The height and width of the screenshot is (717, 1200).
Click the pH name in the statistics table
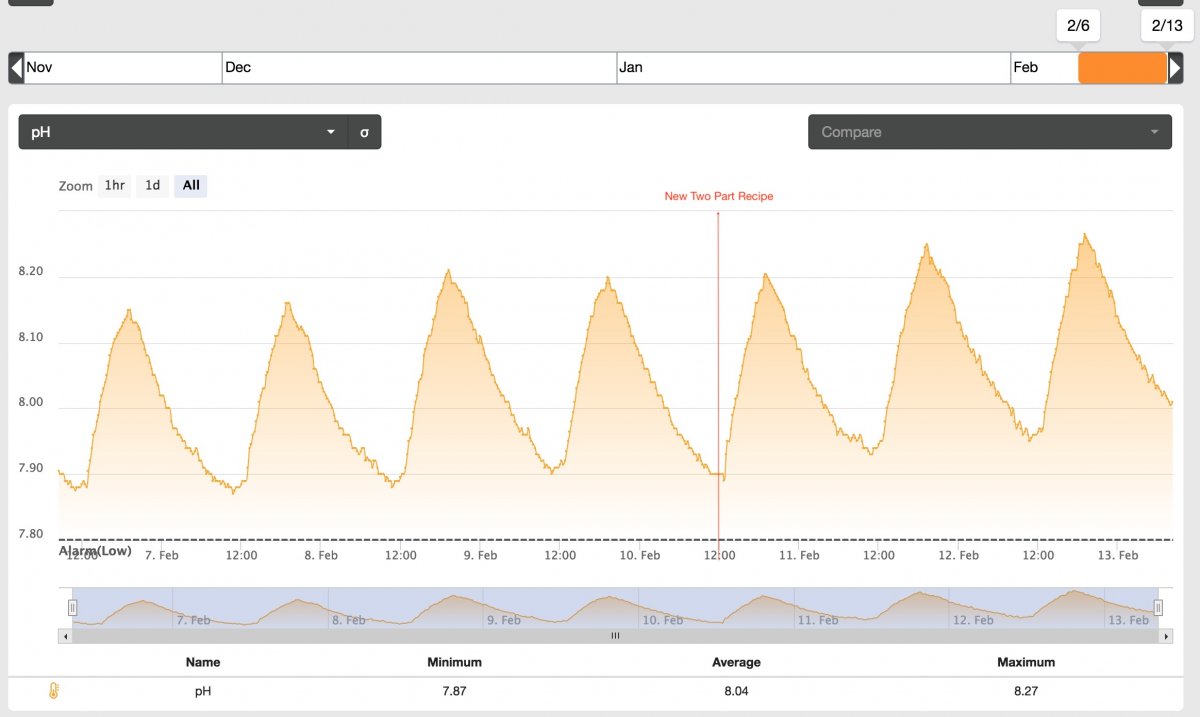pos(203,691)
